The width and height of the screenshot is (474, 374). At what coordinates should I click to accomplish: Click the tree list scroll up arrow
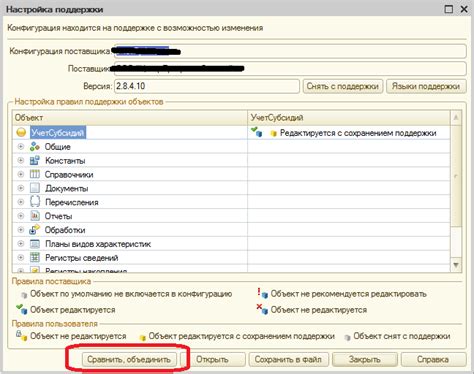pyautogui.click(x=456, y=118)
